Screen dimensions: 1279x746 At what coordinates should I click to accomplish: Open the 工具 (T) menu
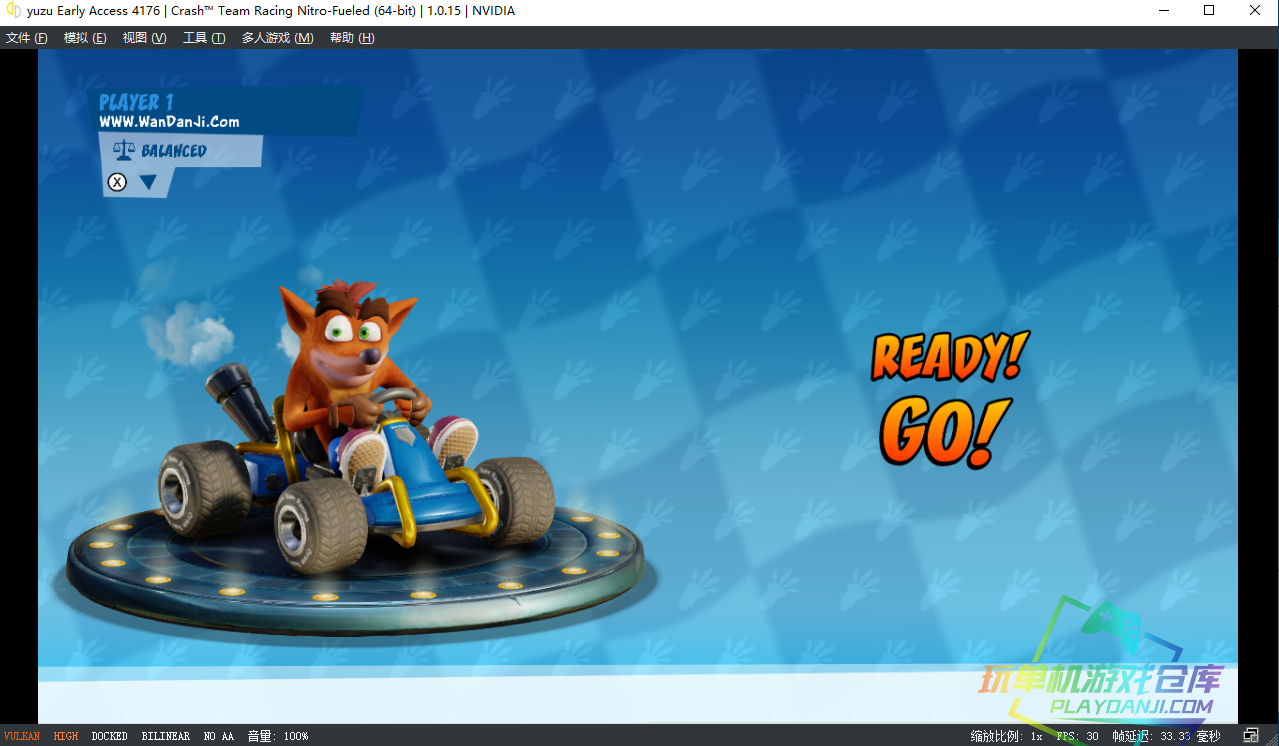pyautogui.click(x=204, y=38)
